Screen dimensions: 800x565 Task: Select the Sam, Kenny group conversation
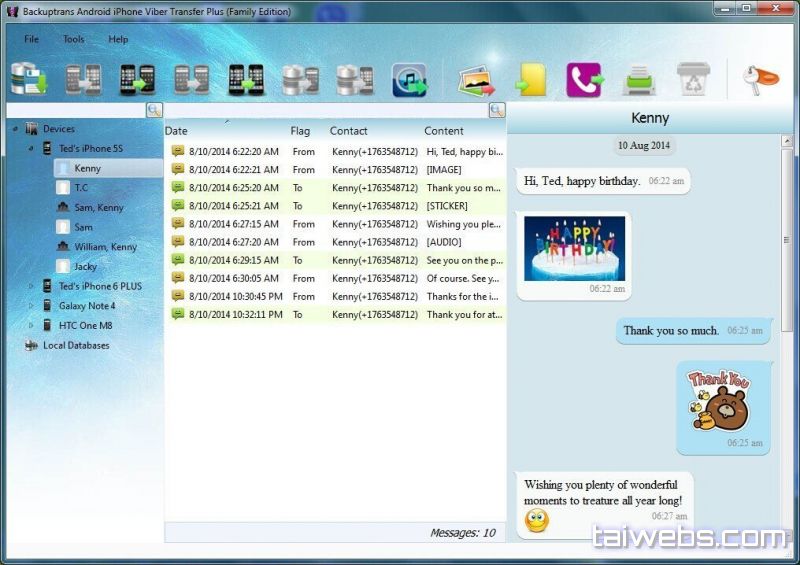[98, 207]
